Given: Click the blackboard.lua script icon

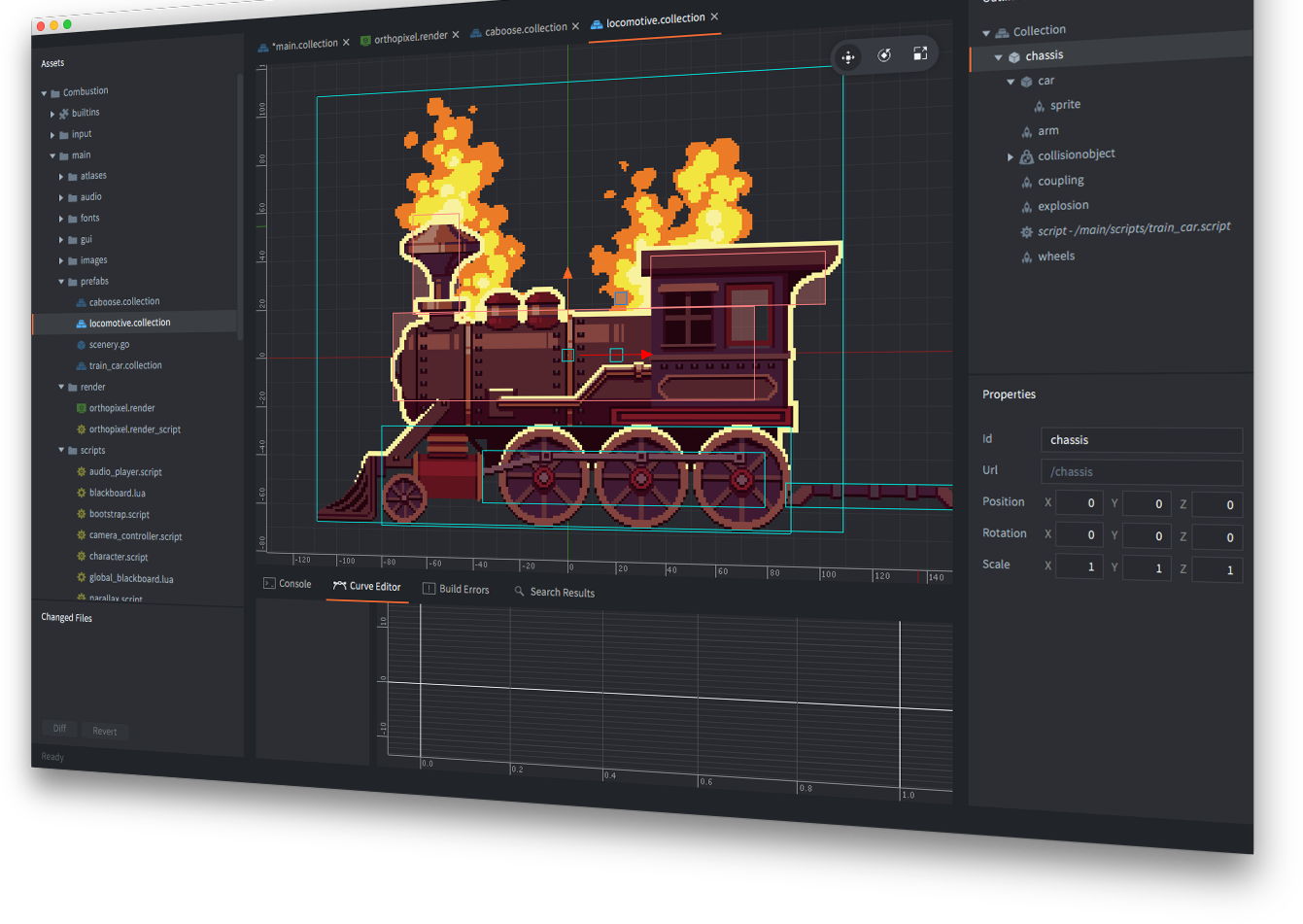Looking at the screenshot, I should (x=82, y=493).
